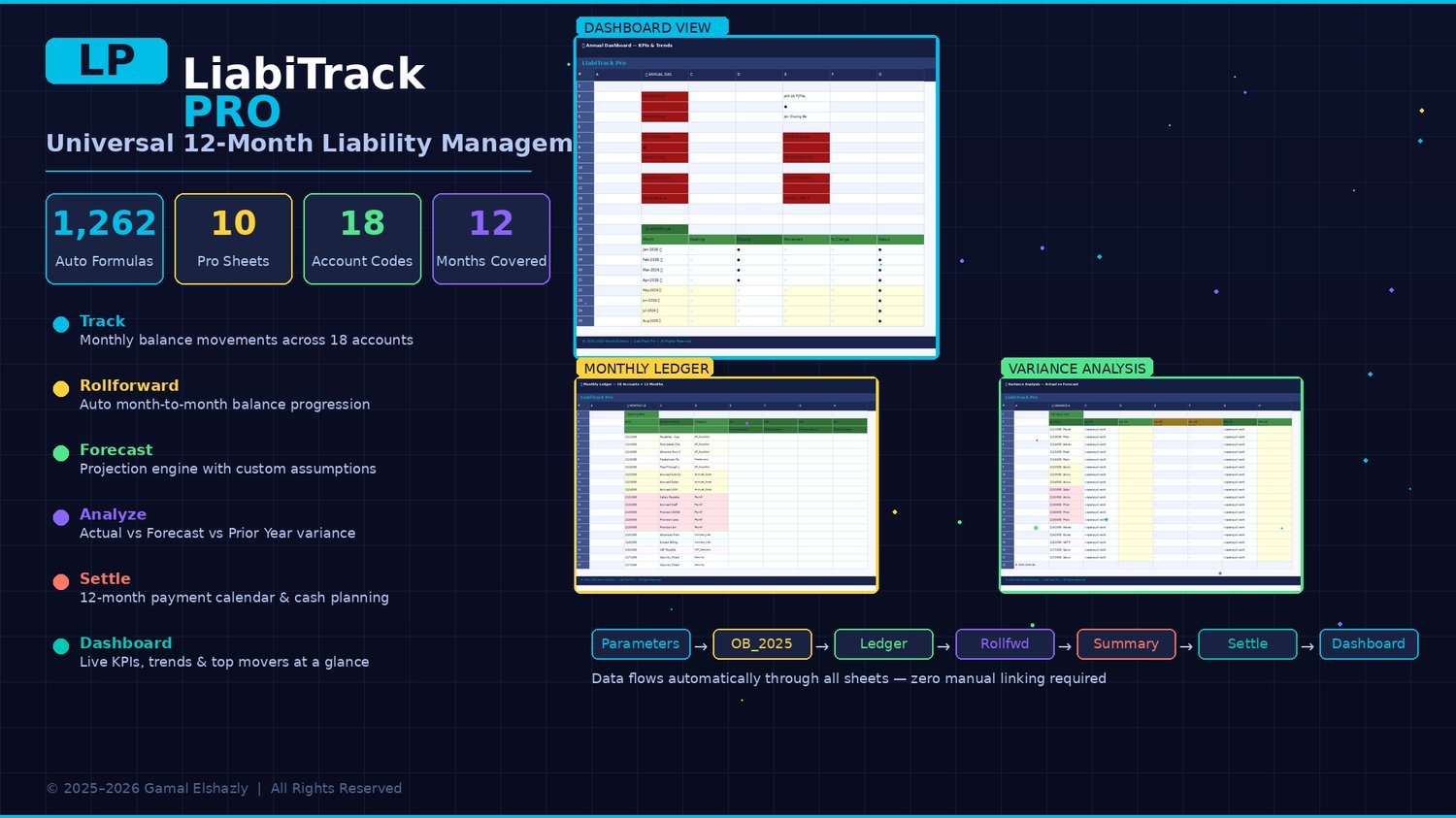The width and height of the screenshot is (1456, 818).
Task: Select the Rollfwd flow chip
Action: pos(1005,644)
